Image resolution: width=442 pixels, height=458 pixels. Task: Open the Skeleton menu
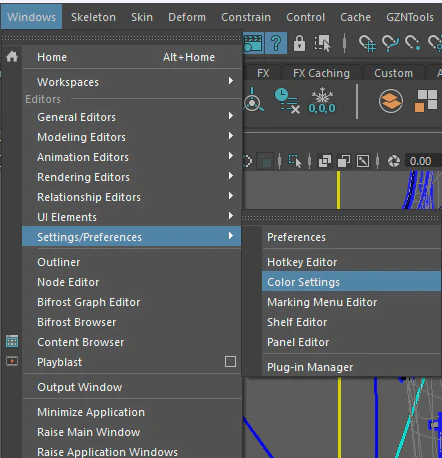pyautogui.click(x=93, y=17)
